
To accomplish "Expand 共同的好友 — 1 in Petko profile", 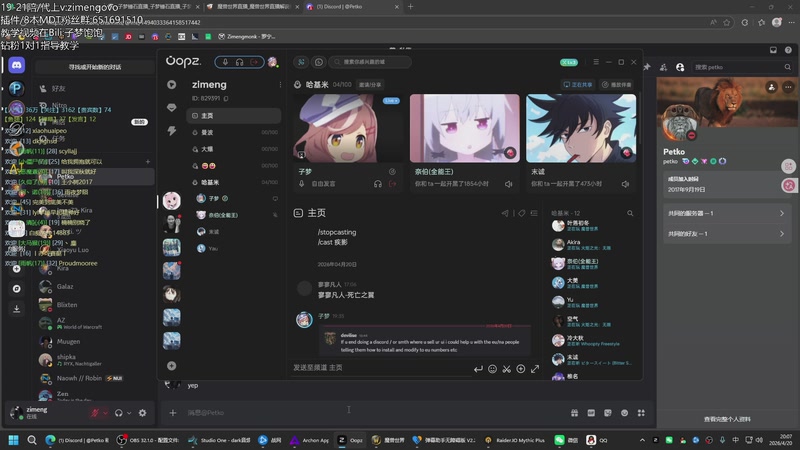I will 726,234.
